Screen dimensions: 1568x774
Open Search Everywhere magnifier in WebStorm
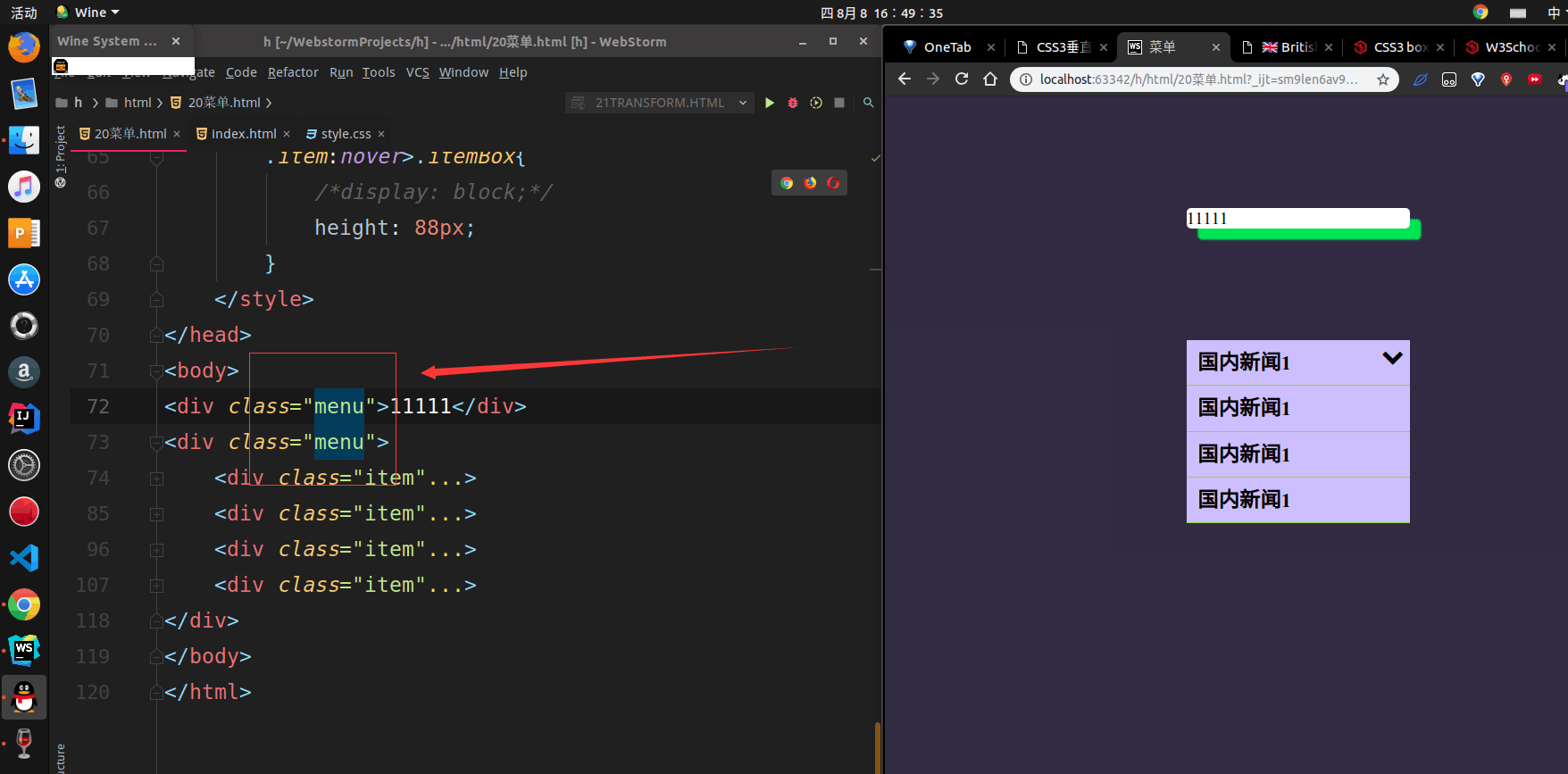(x=868, y=103)
